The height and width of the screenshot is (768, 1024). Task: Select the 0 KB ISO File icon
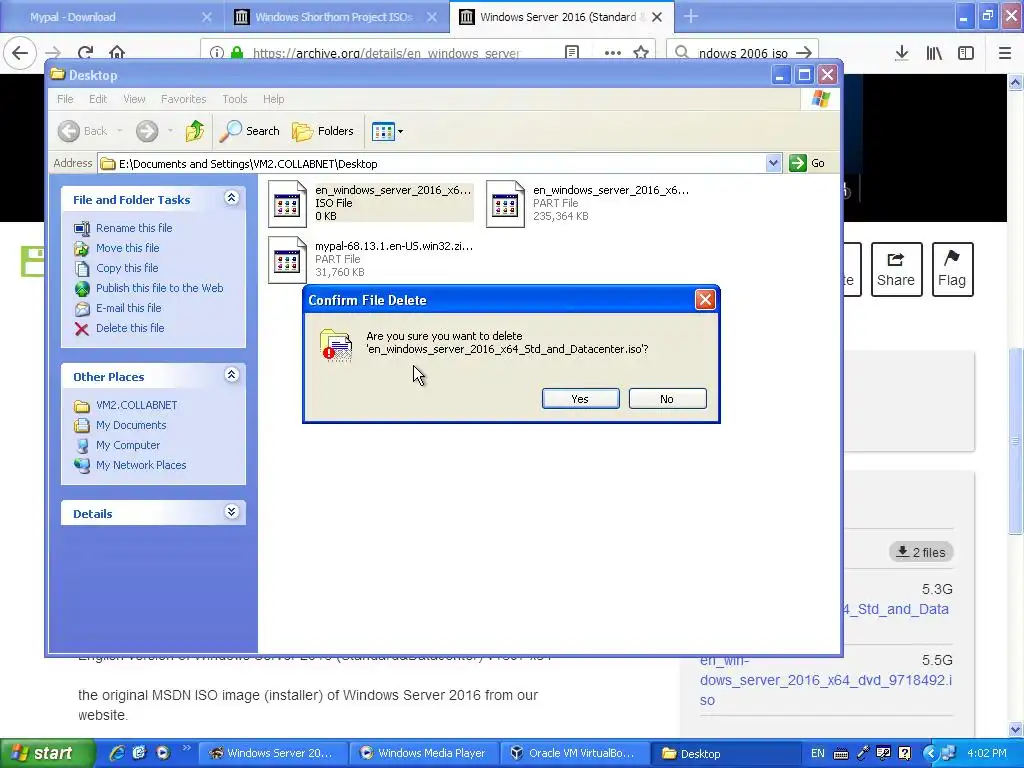(x=287, y=204)
